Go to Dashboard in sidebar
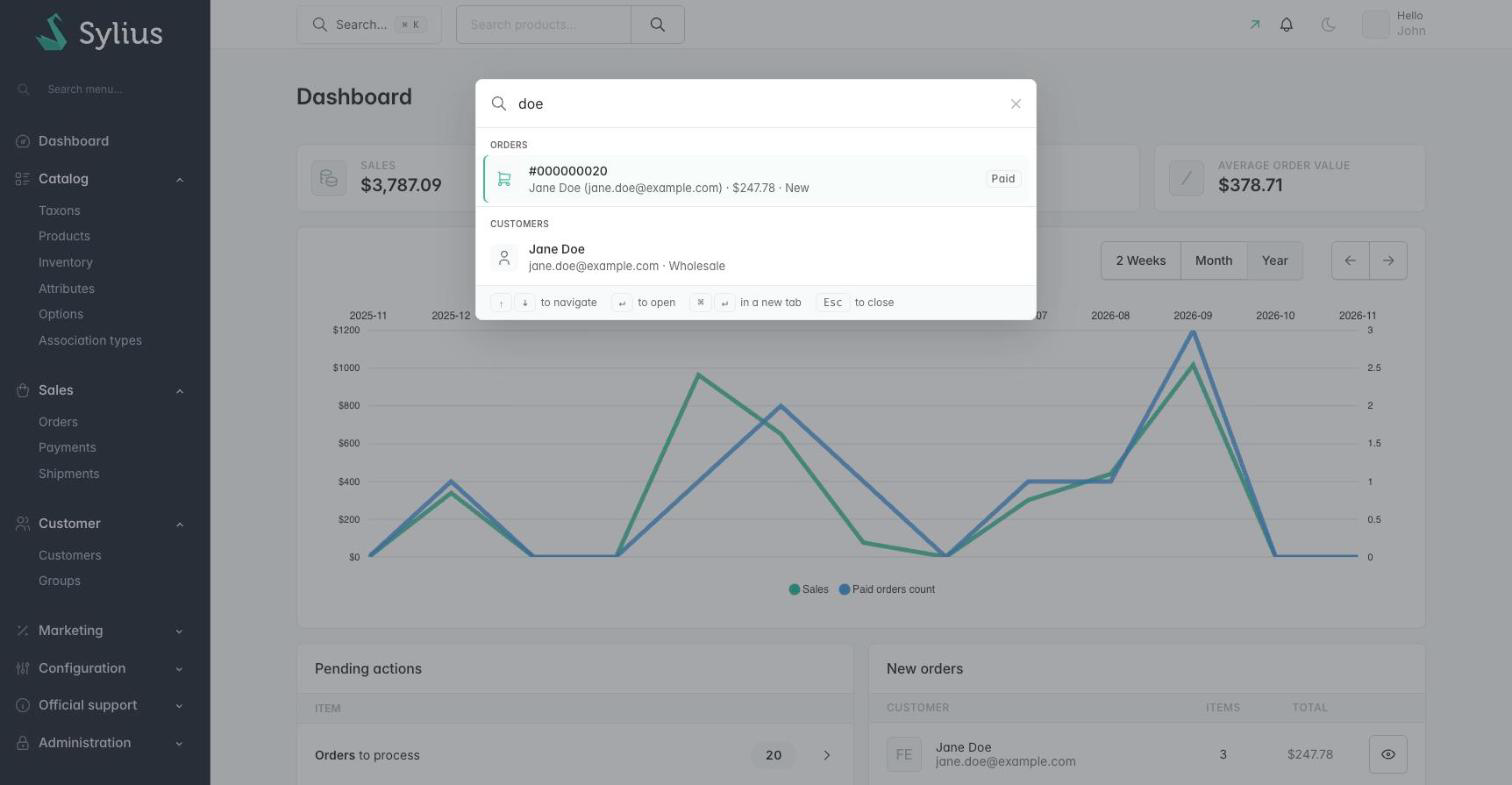This screenshot has height=785, width=1512. pyautogui.click(x=73, y=141)
